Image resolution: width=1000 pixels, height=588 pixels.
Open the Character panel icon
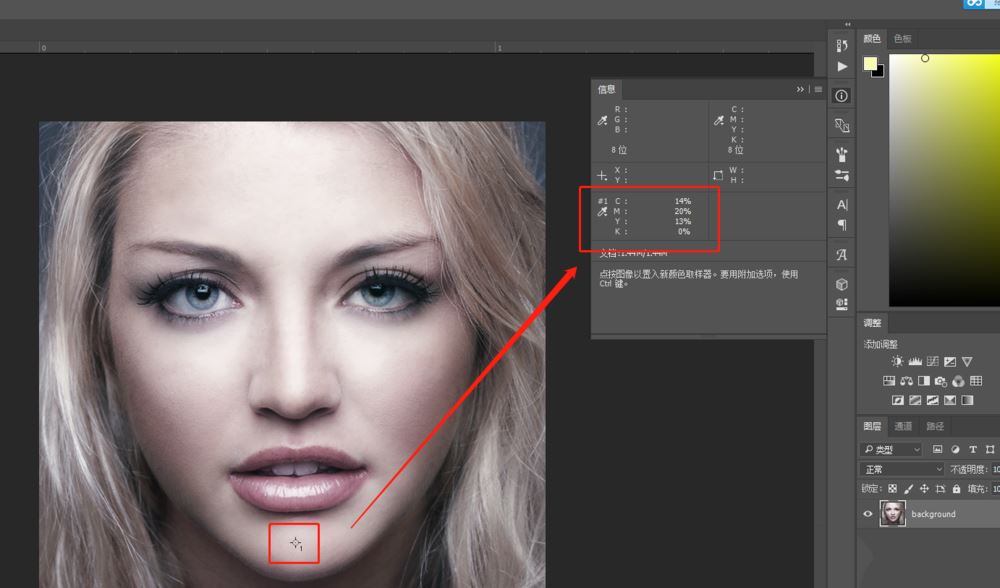click(x=842, y=205)
